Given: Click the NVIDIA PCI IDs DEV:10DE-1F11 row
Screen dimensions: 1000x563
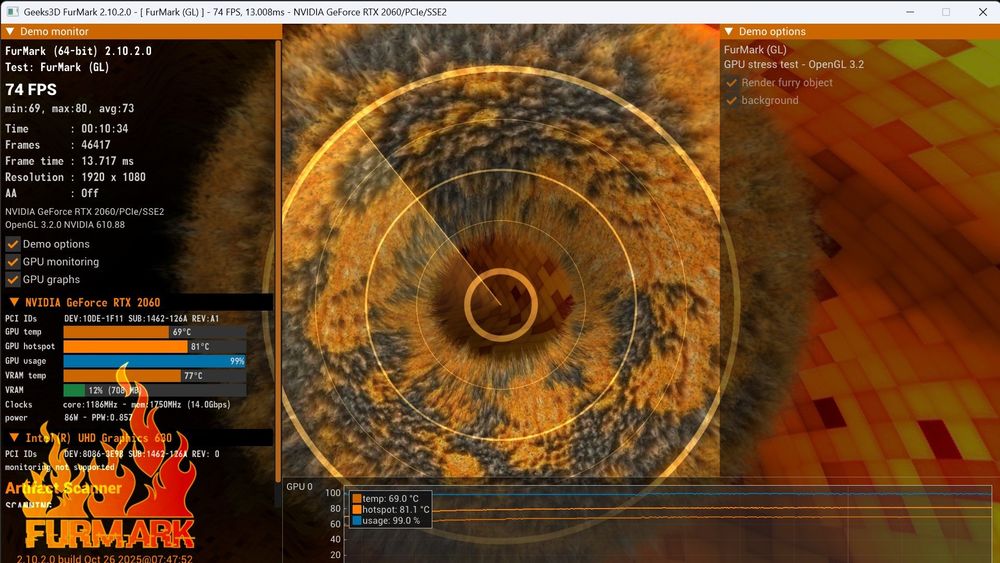Looking at the screenshot, I should tap(112, 318).
